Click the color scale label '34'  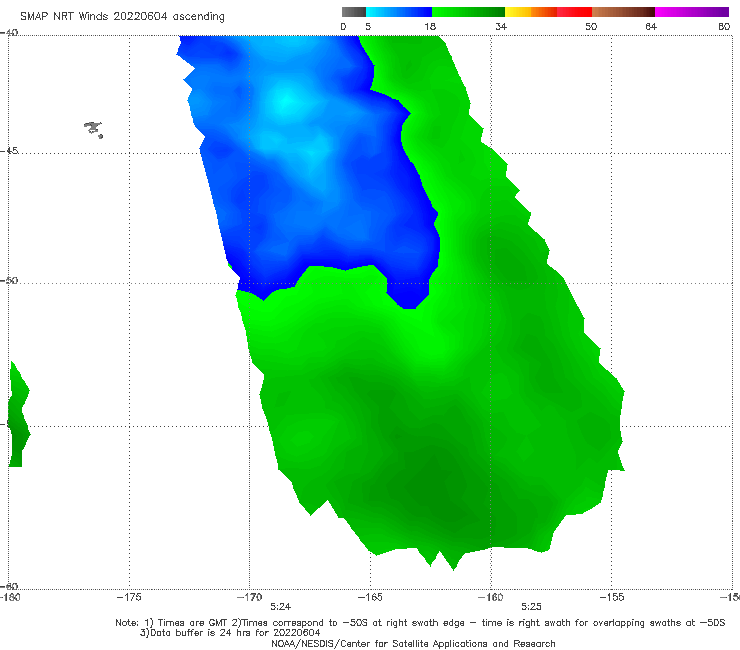pyautogui.click(x=501, y=26)
